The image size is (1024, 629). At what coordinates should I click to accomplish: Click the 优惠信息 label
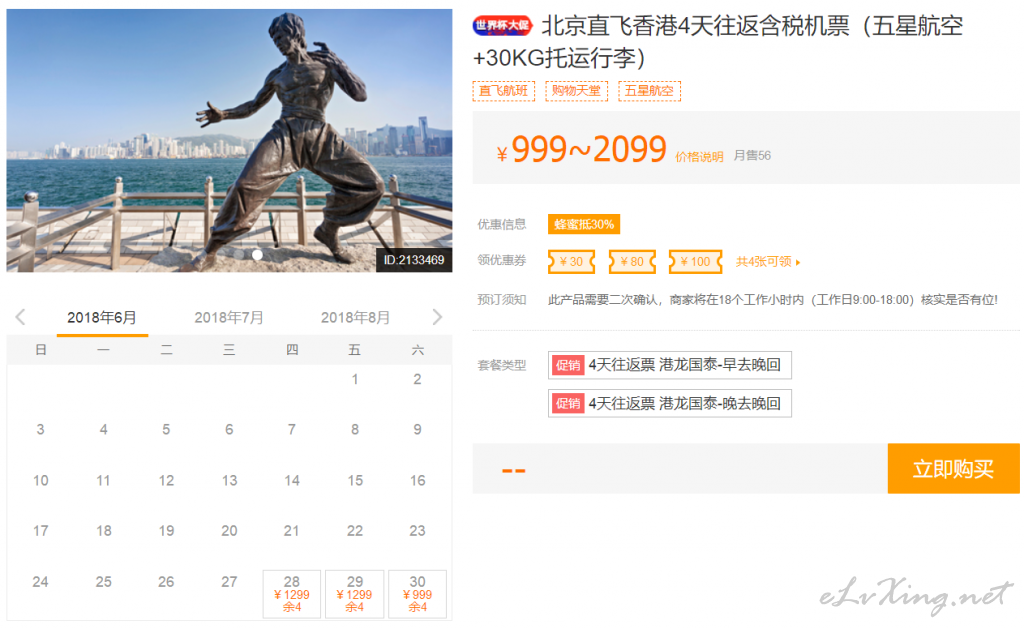click(502, 225)
